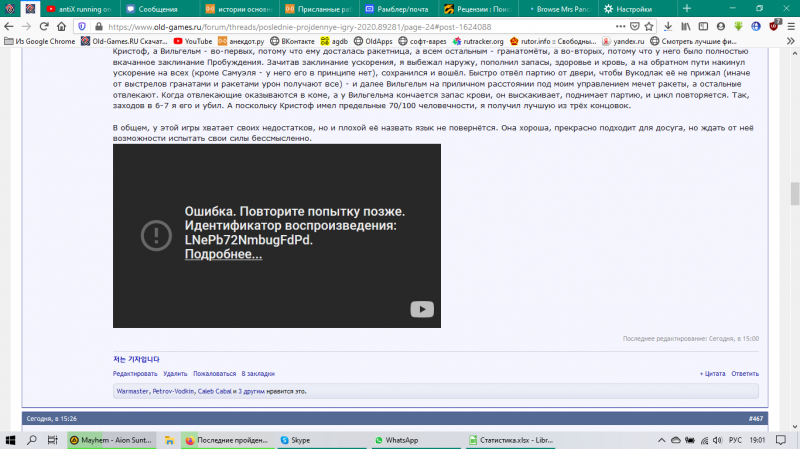Open Warmaster's profile link
800x449 pixels.
click(x=132, y=391)
